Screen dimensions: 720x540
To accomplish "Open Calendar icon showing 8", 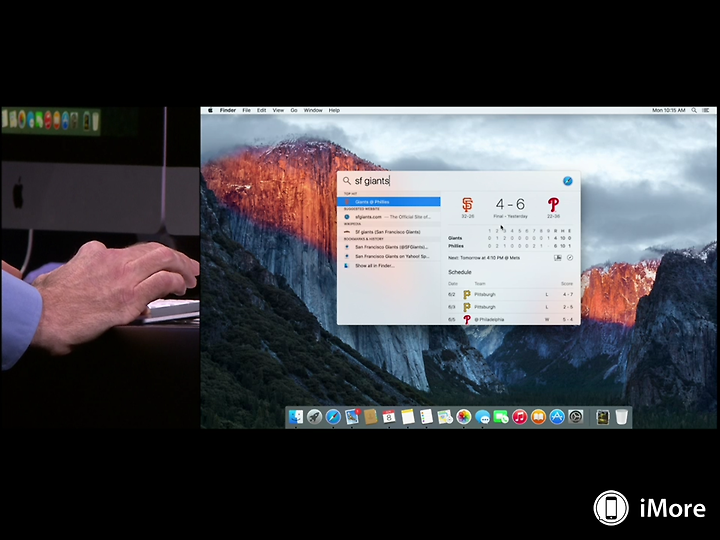I will pos(389,417).
